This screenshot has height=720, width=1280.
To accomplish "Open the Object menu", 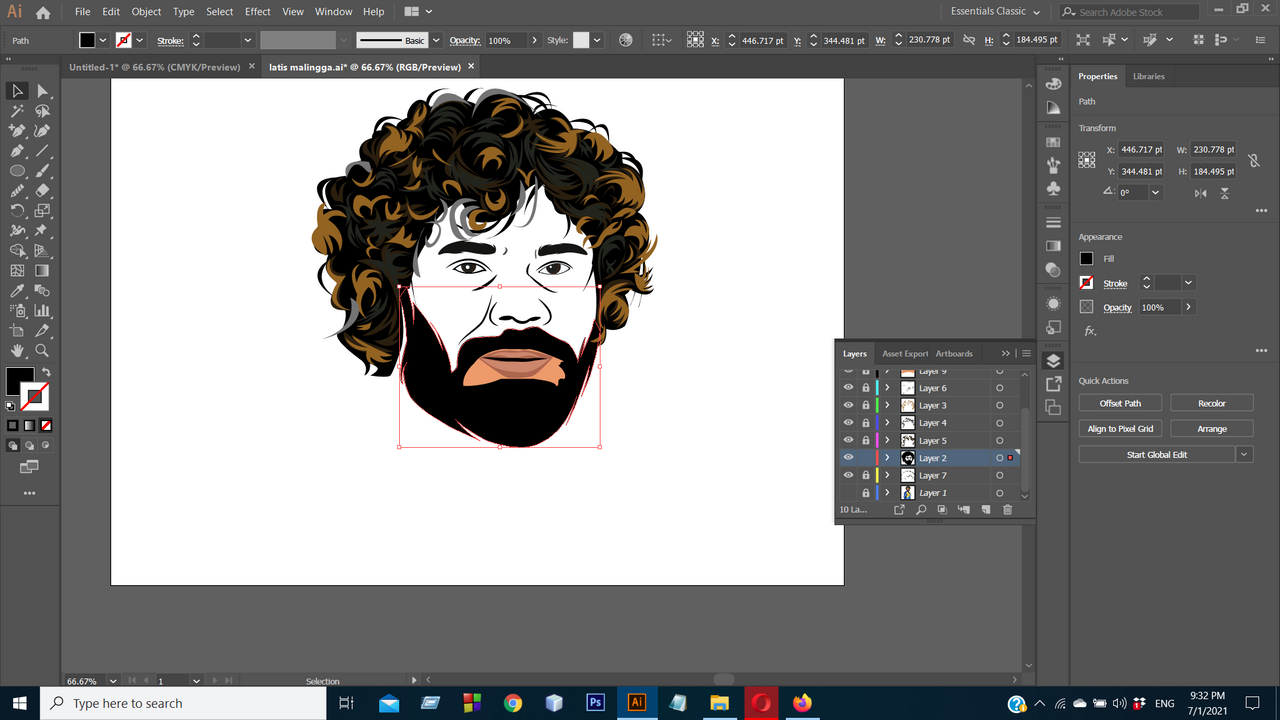I will point(146,12).
